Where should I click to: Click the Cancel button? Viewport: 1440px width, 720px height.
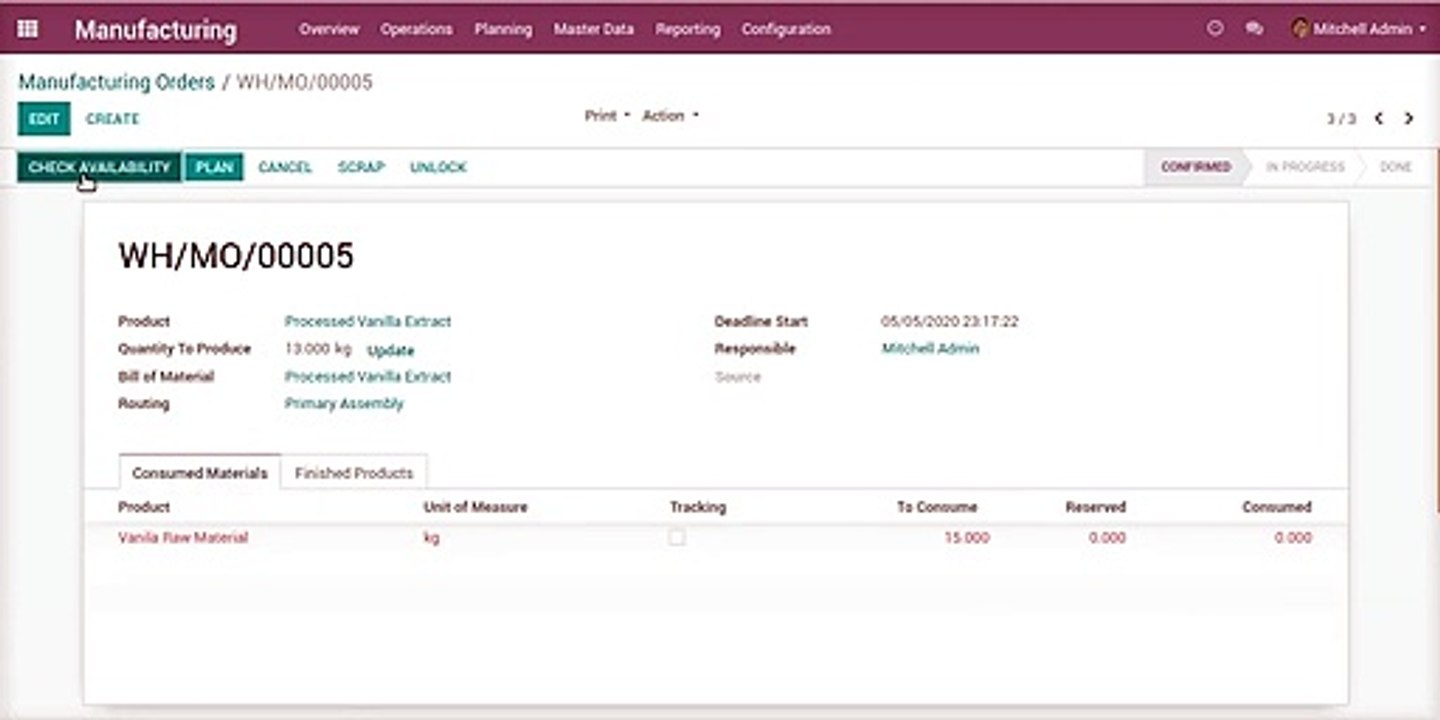285,167
